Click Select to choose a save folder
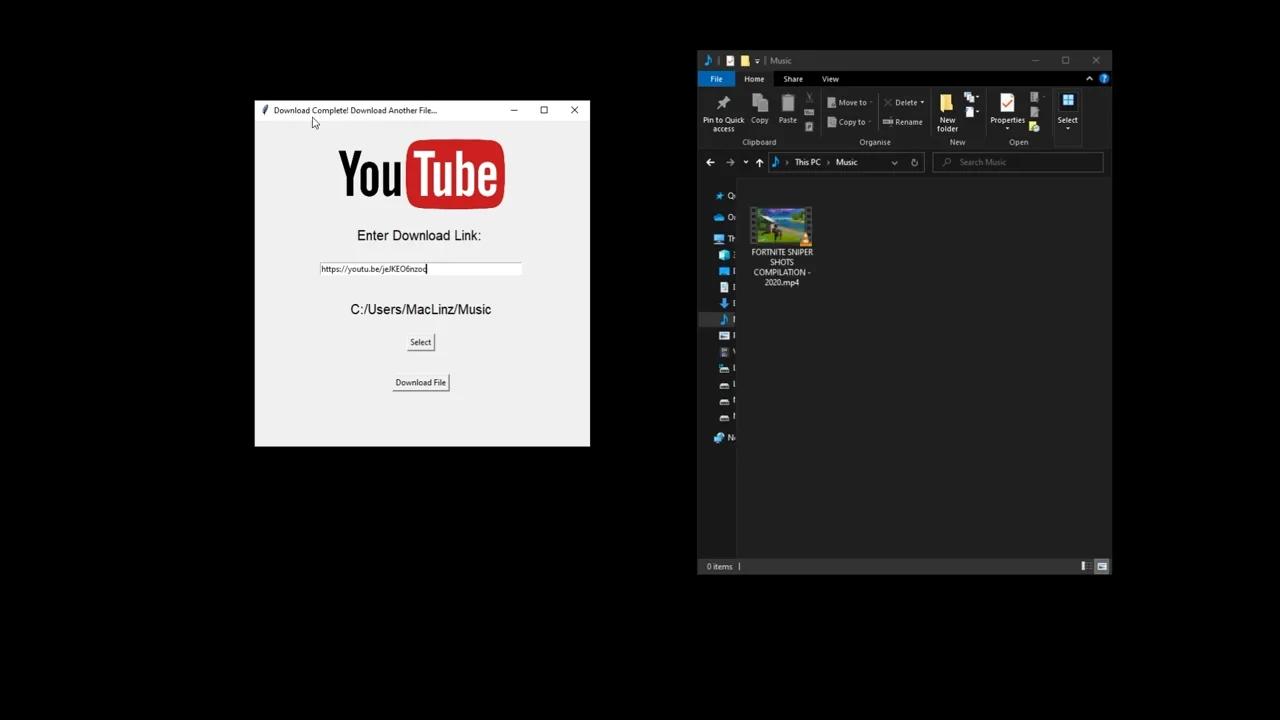This screenshot has width=1280, height=720. (x=420, y=342)
